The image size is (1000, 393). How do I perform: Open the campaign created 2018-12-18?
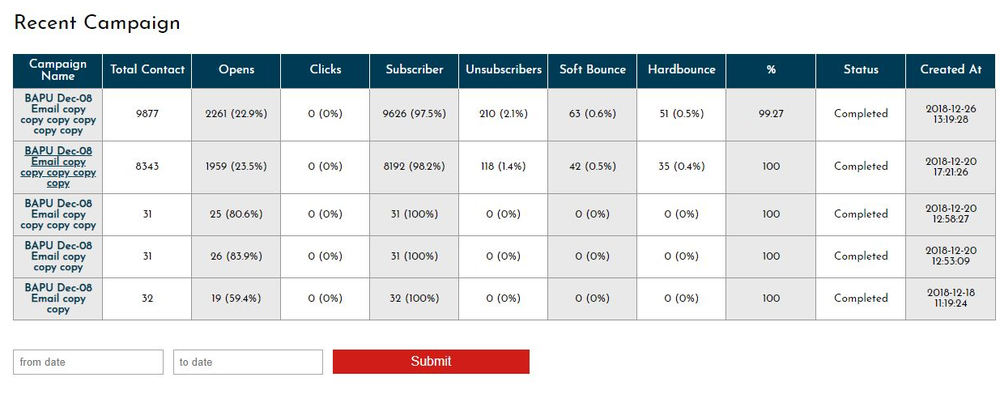(x=58, y=299)
